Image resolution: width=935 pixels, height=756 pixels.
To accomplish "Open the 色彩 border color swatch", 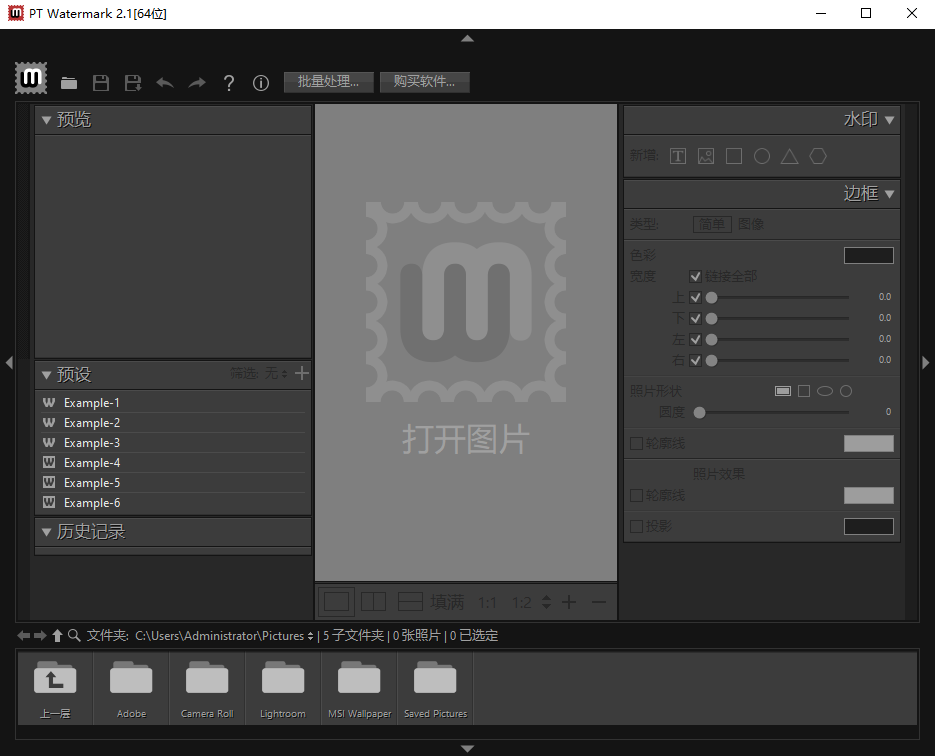I will [x=868, y=255].
